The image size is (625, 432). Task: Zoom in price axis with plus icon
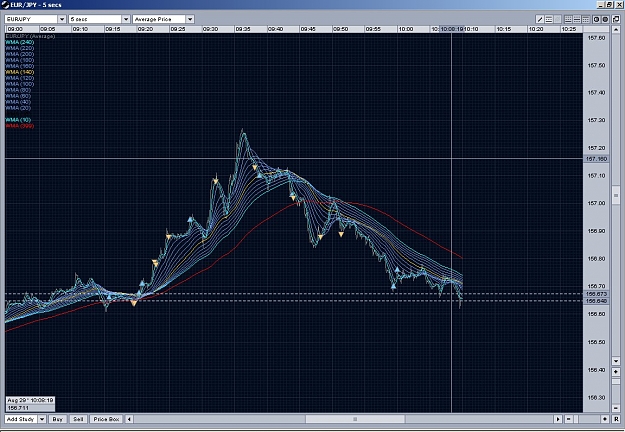coord(616,371)
